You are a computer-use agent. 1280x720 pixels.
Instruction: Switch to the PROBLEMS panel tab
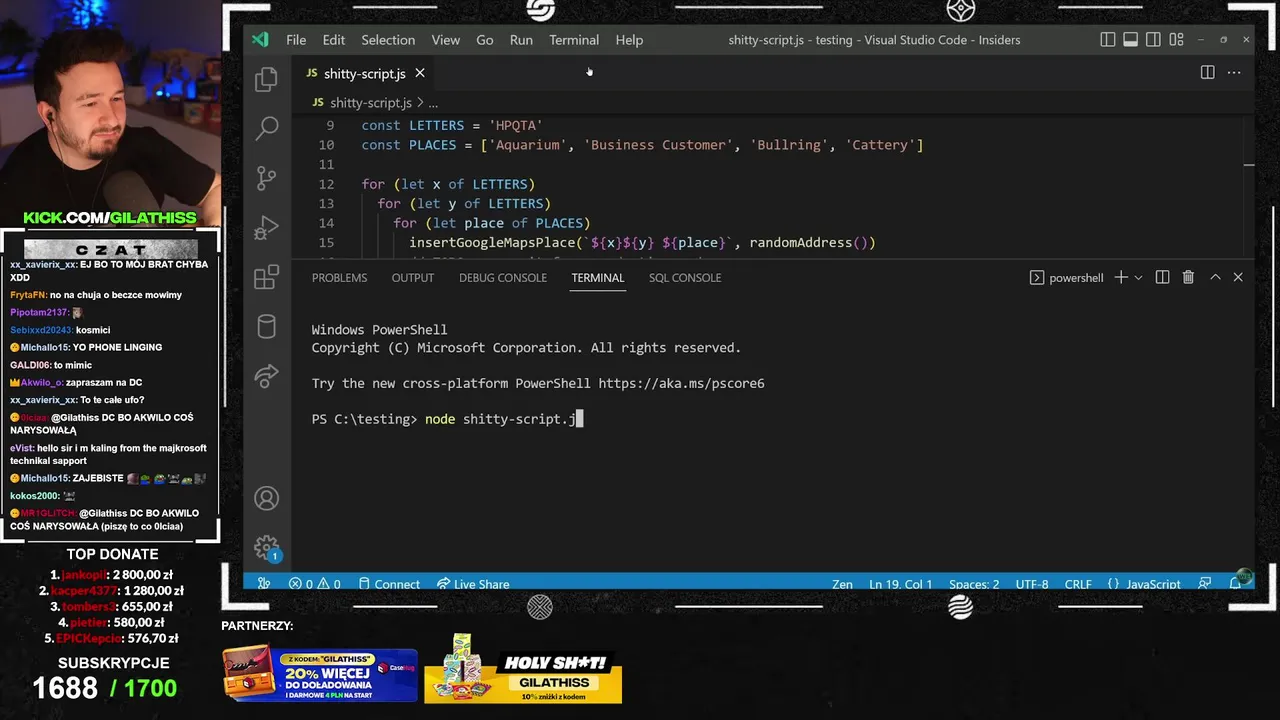click(339, 278)
